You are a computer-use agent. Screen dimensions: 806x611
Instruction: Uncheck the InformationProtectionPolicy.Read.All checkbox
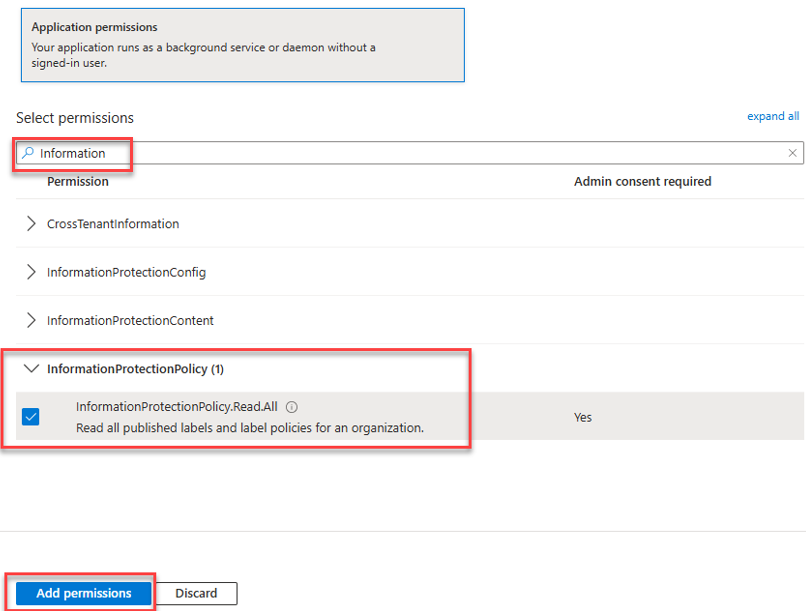coord(31,417)
